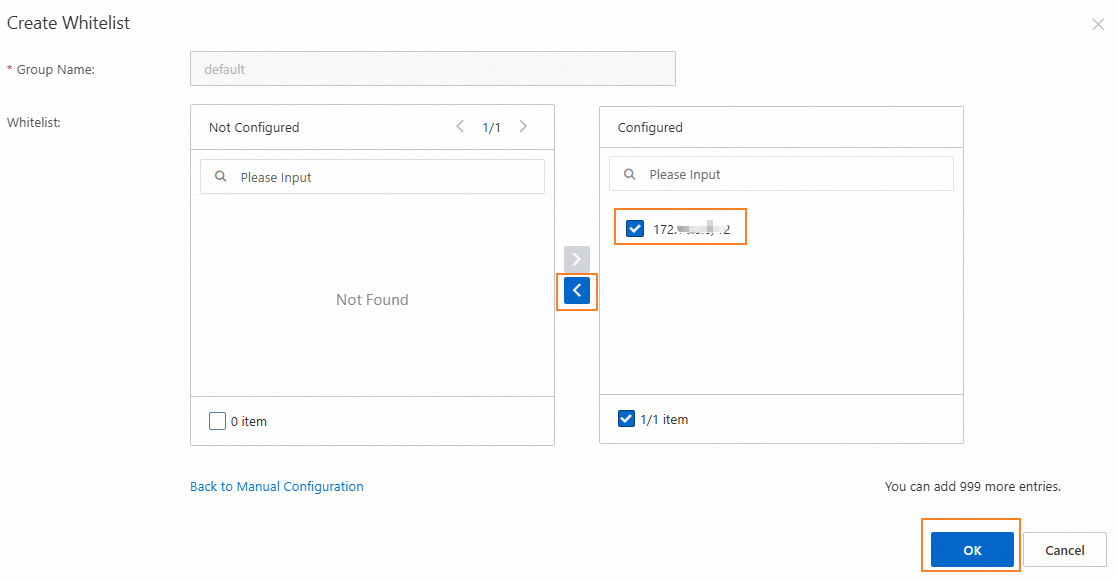
Task: Click the 1/1 page indicator
Action: (x=492, y=127)
